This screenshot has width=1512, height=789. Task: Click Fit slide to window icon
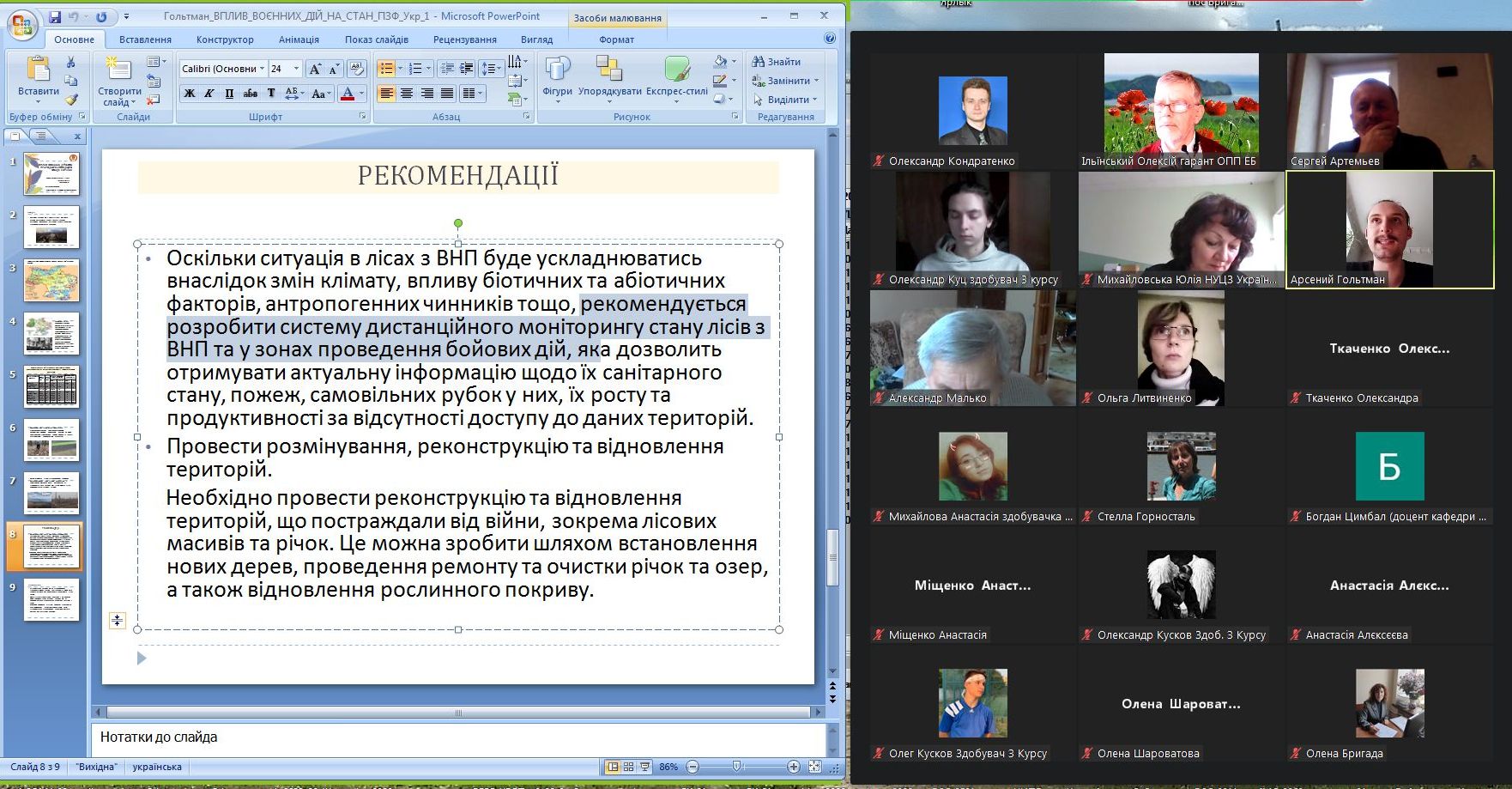pyautogui.click(x=814, y=767)
